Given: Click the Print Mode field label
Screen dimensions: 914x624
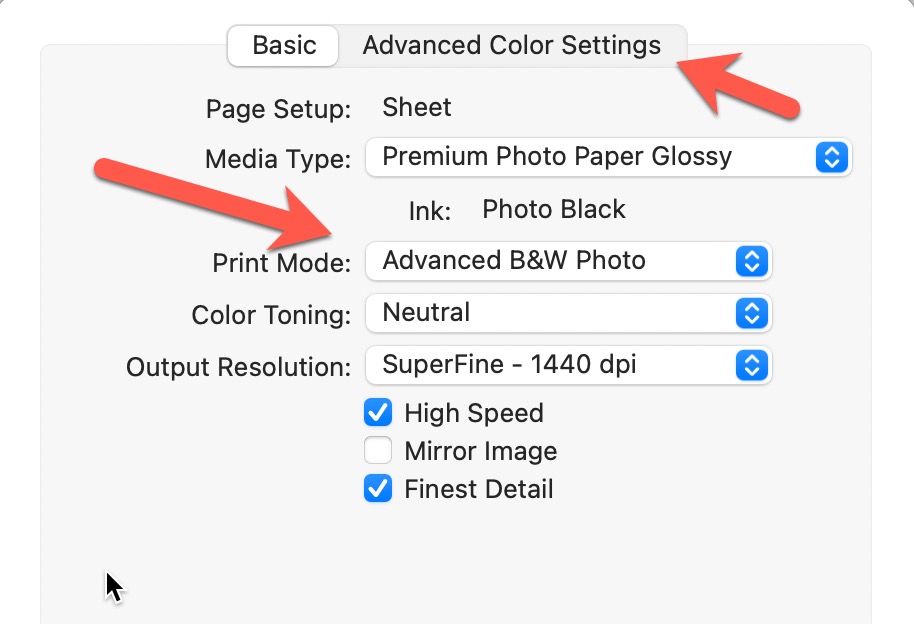Looking at the screenshot, I should pyautogui.click(x=281, y=263).
